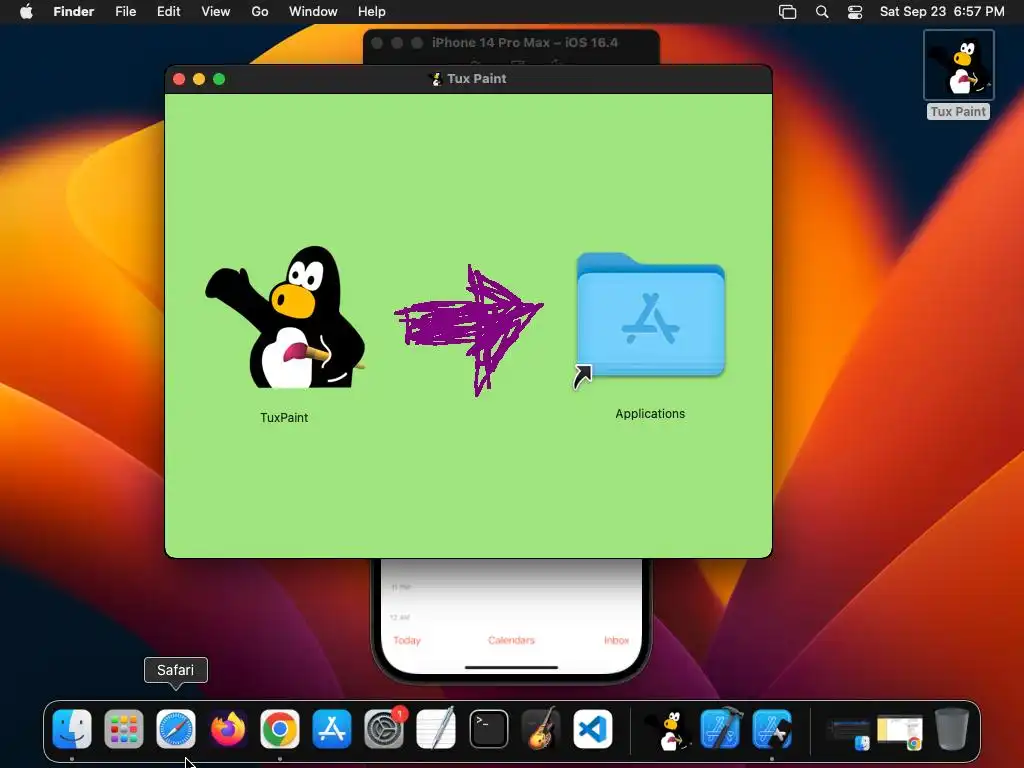1024x768 pixels.
Task: Tap Today in the simulator calendar
Action: (407, 640)
